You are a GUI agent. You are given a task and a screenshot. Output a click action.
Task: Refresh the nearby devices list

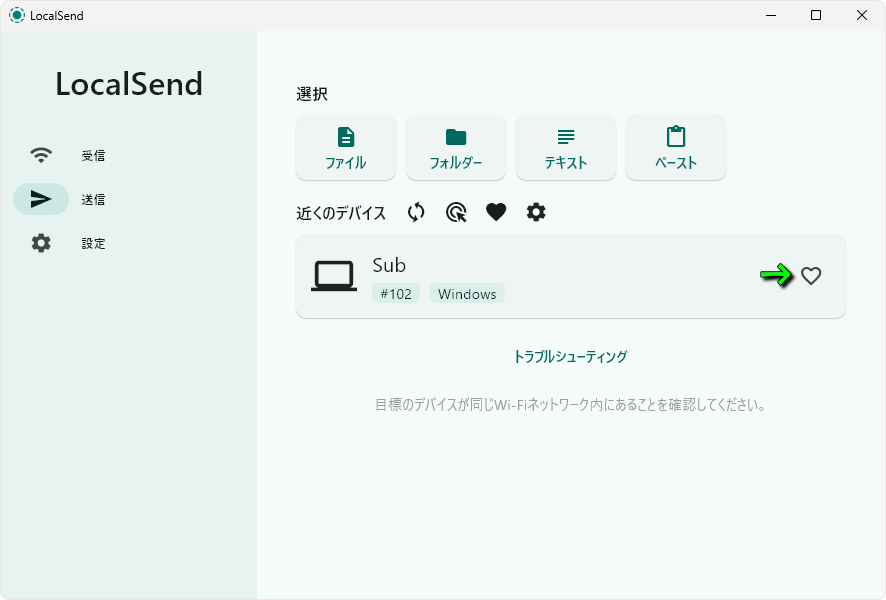pos(416,212)
